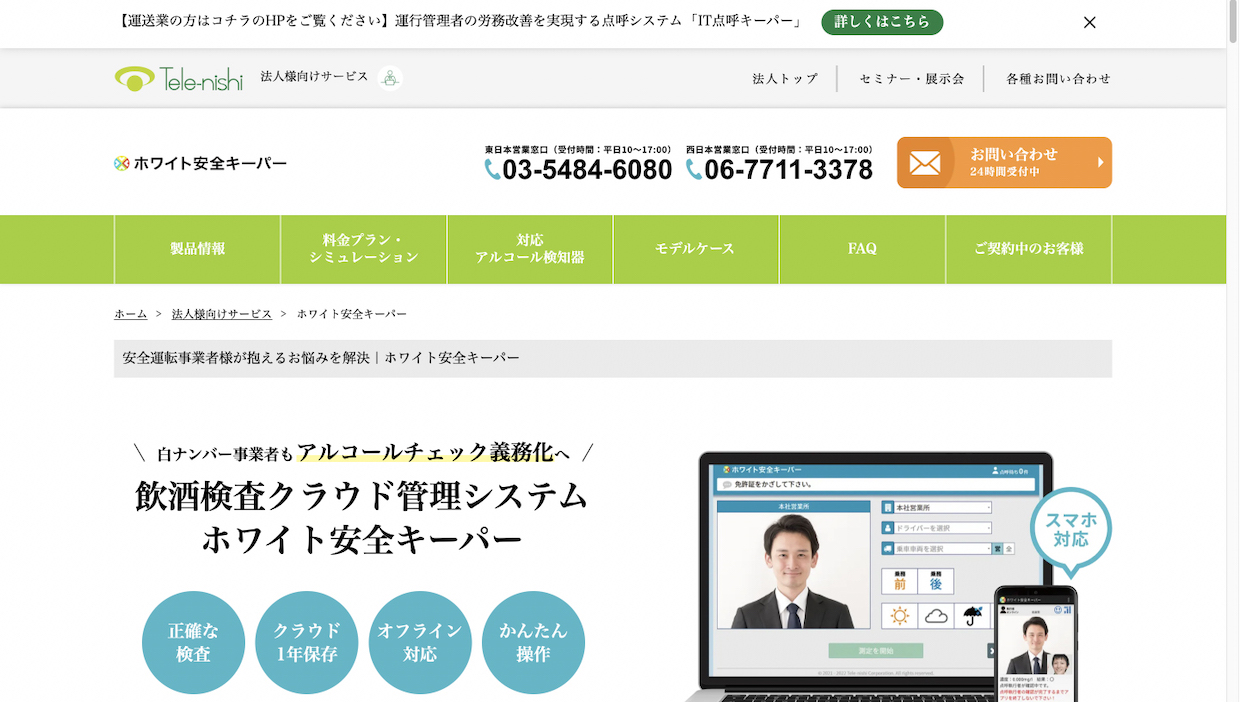This screenshot has height=702, width=1240.
Task: Open 各種お問い合わせ in header
Action: pos(1058,78)
